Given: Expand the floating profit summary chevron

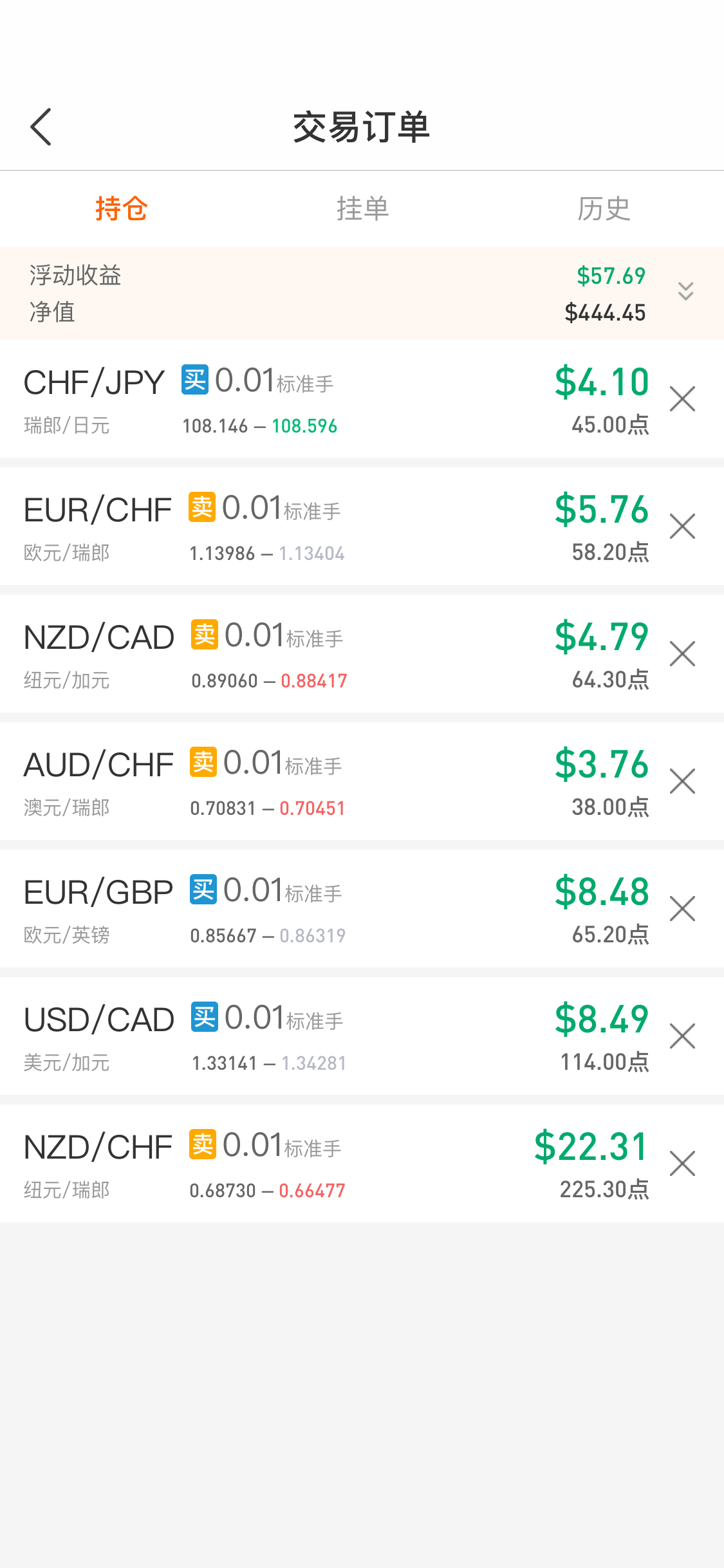Looking at the screenshot, I should tap(686, 291).
